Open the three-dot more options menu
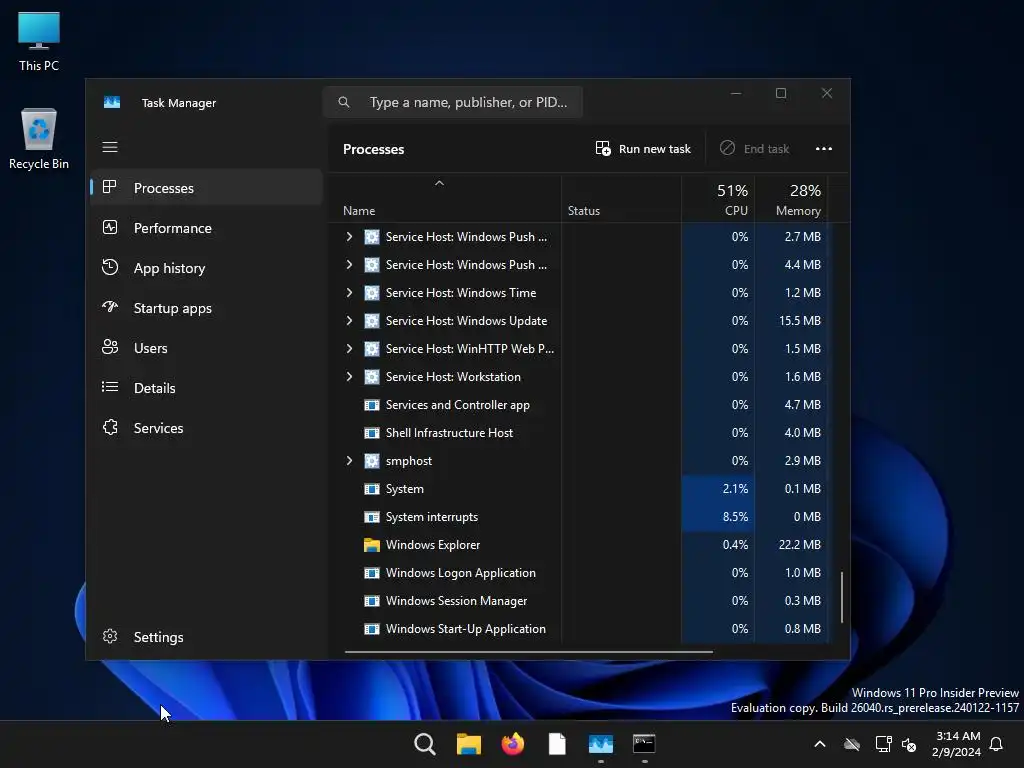This screenshot has height=768, width=1024. coord(824,148)
